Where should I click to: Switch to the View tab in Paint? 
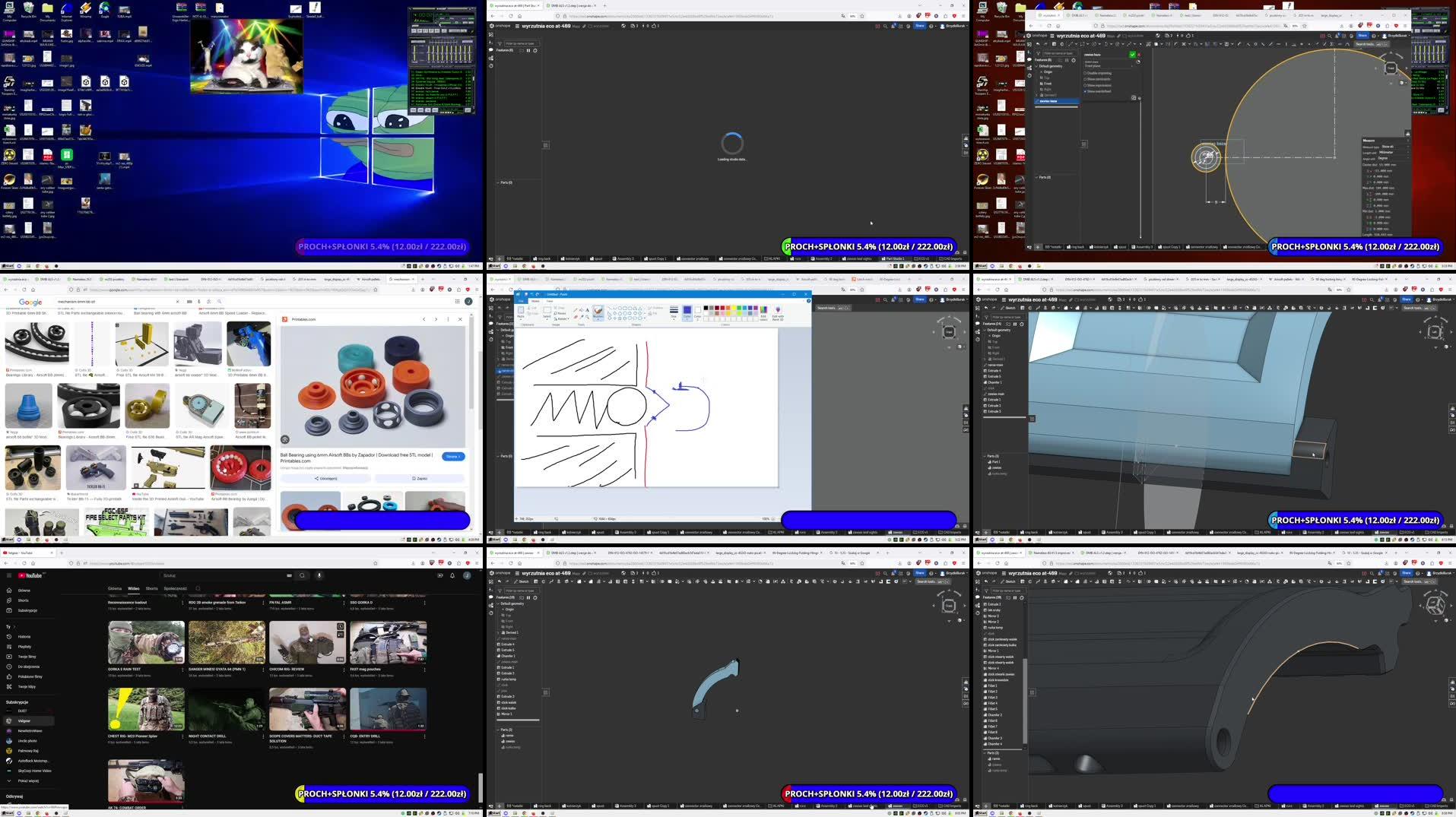point(550,301)
